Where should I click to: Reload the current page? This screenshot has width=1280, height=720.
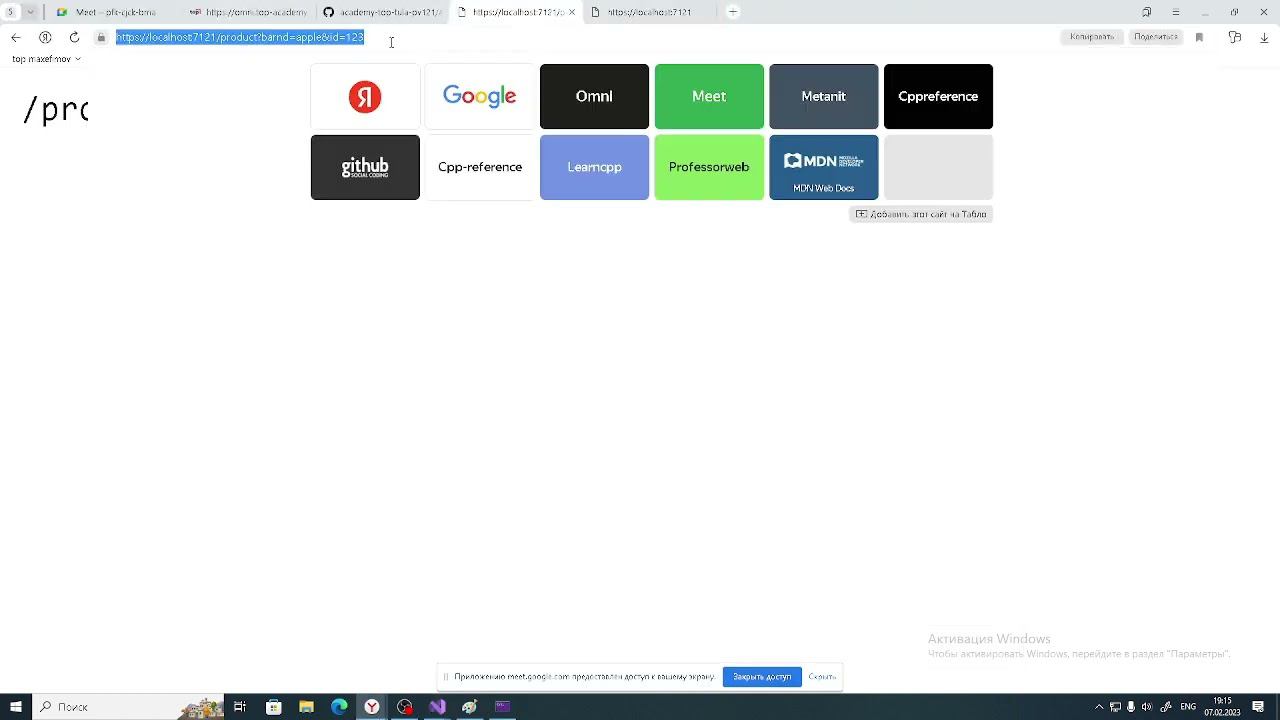coord(74,37)
